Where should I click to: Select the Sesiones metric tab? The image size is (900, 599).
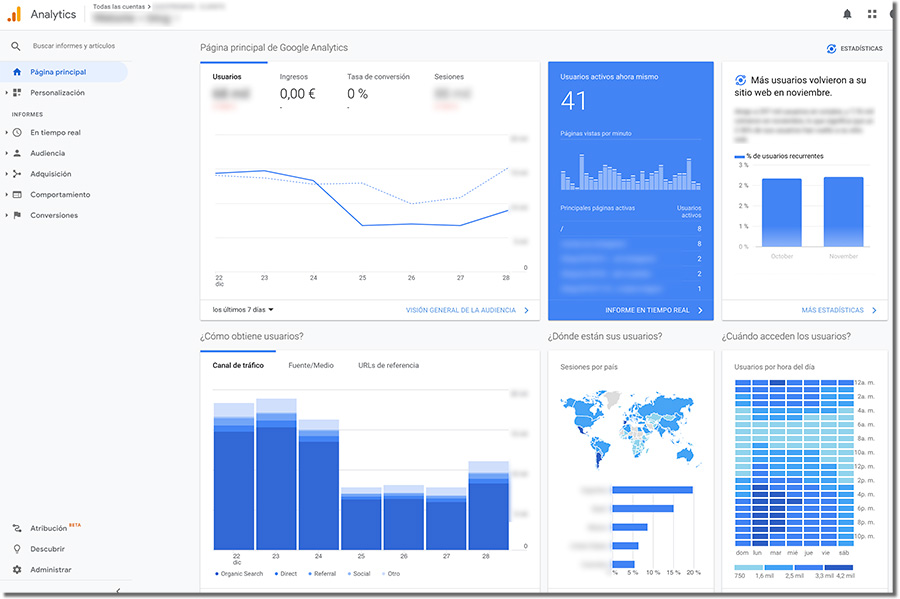point(453,91)
